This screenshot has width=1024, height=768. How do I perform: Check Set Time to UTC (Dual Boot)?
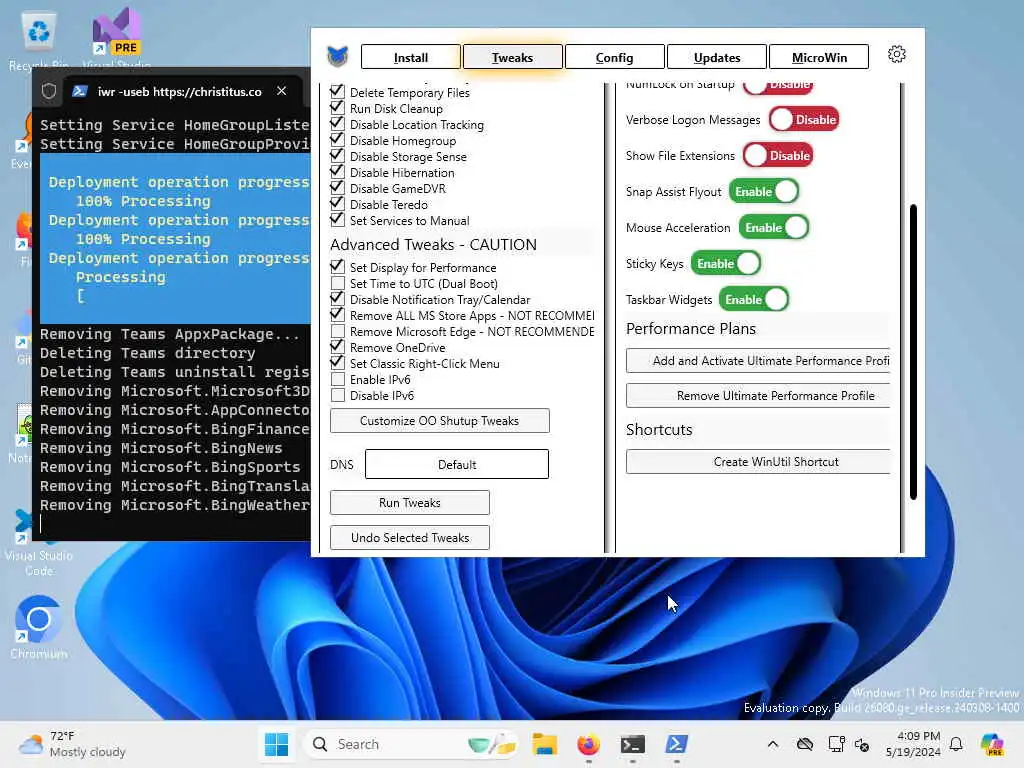click(x=338, y=283)
